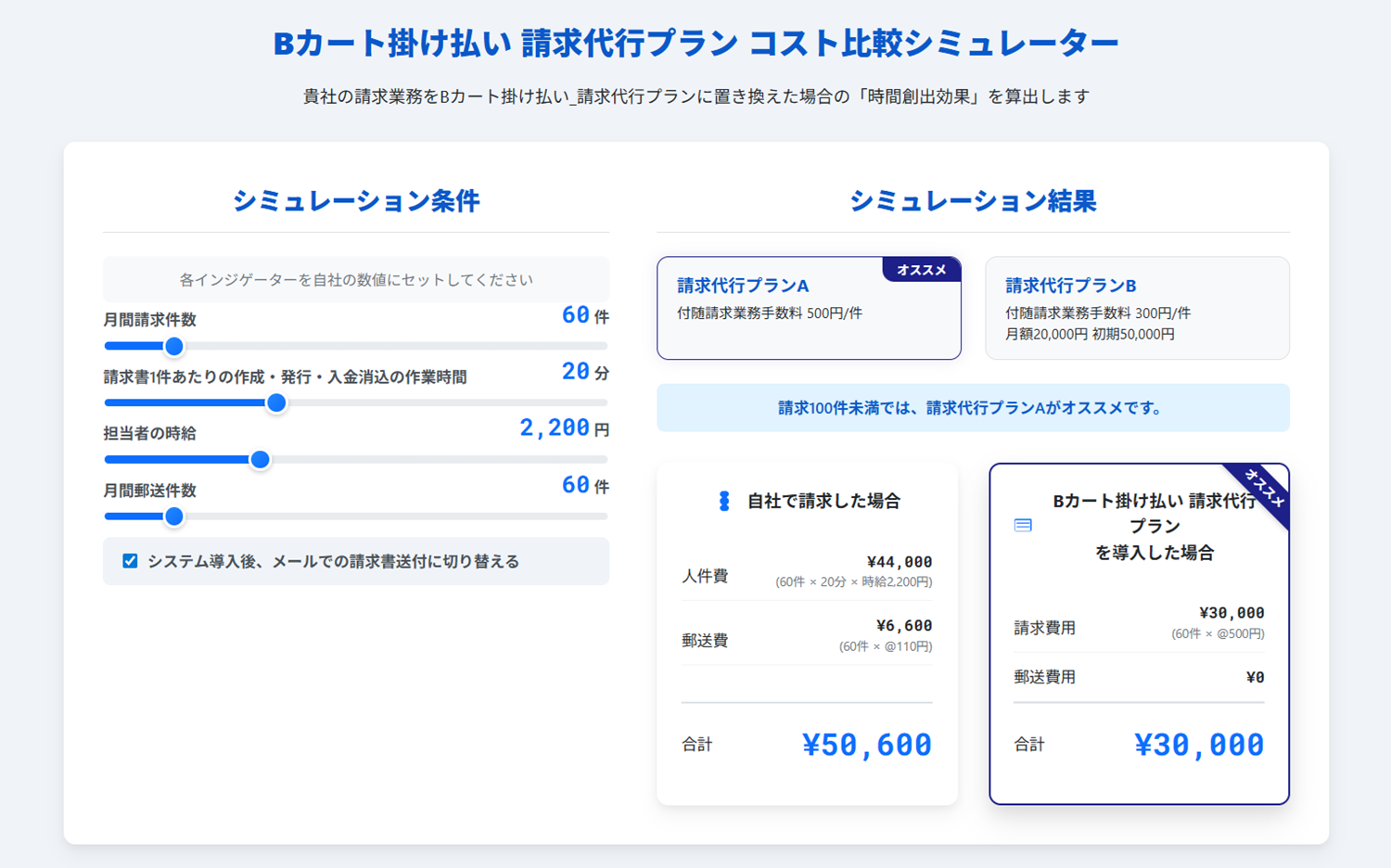This screenshot has height=868, width=1391.
Task: Click the (60件 × 20分 × 時給2,200円) note
Action: pyautogui.click(x=853, y=582)
